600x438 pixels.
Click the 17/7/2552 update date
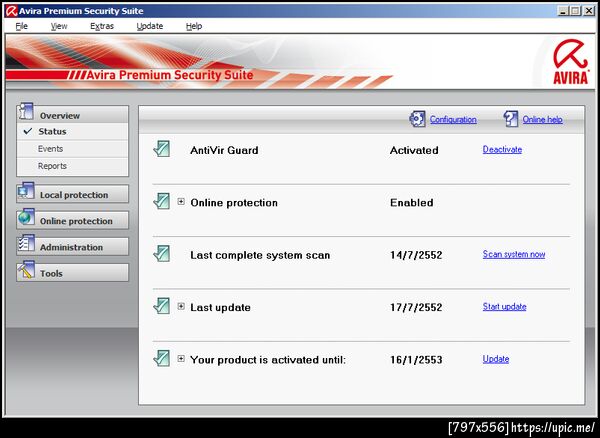416,307
